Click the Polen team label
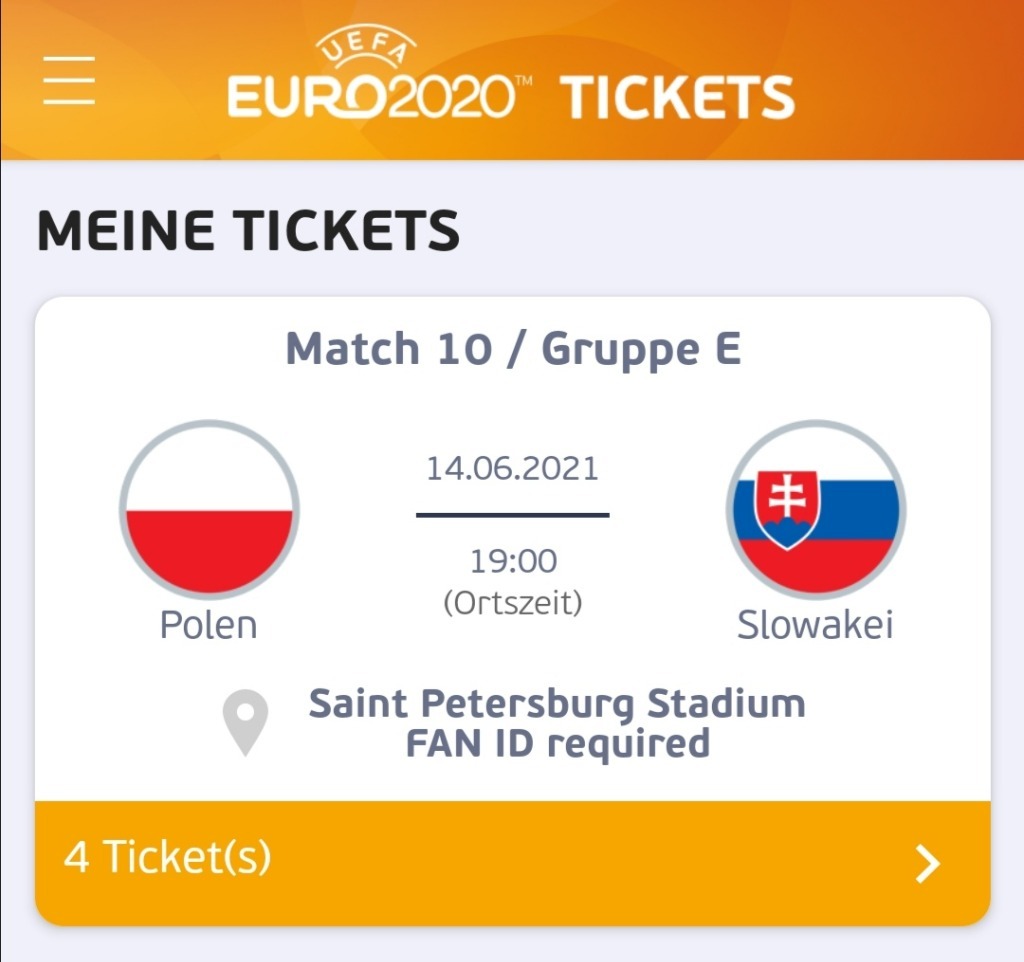Screen dimensions: 1024x962 (209, 625)
